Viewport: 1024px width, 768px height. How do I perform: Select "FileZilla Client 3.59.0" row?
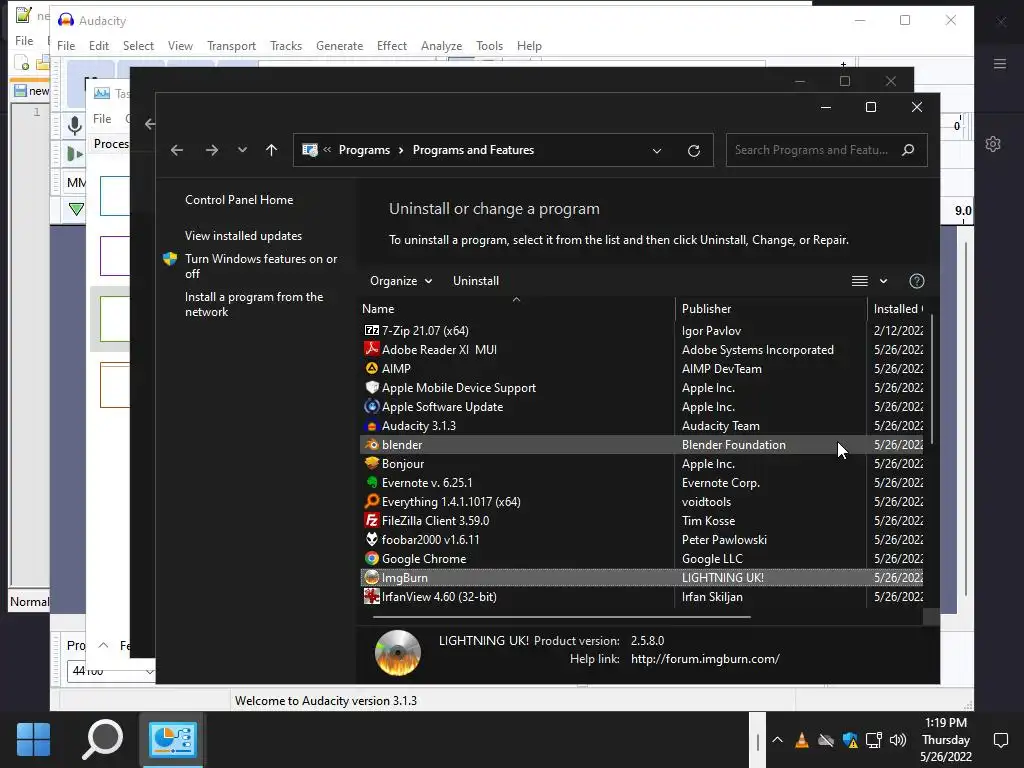tap(641, 520)
